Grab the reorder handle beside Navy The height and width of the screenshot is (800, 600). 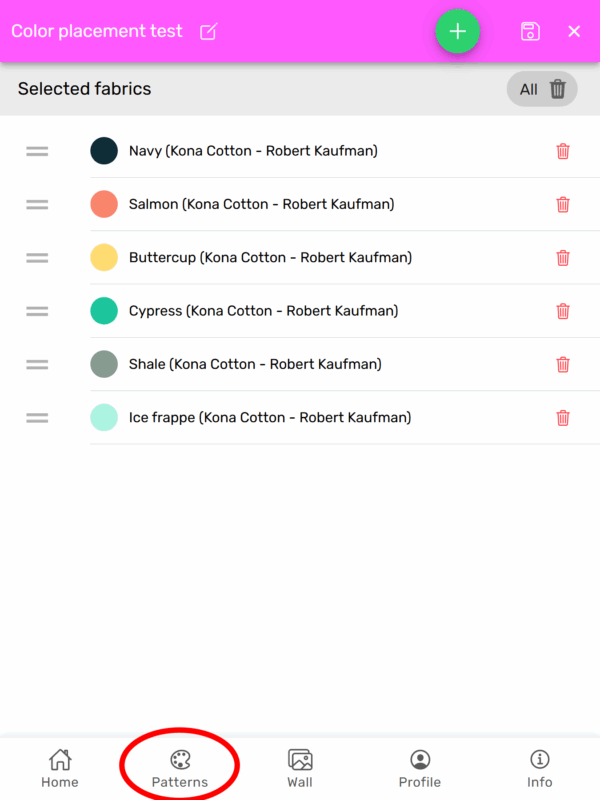(x=37, y=151)
